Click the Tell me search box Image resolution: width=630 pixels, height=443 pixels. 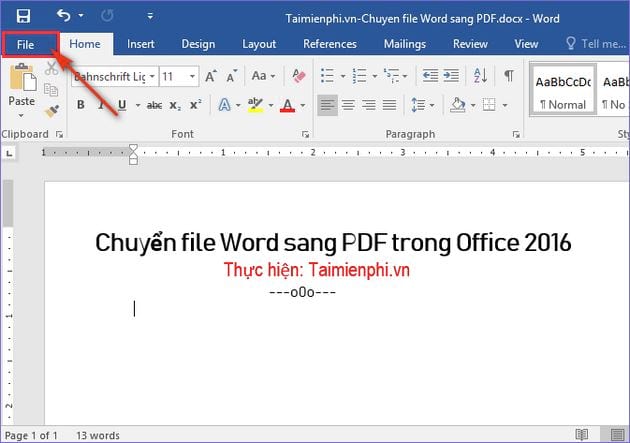(x=597, y=43)
